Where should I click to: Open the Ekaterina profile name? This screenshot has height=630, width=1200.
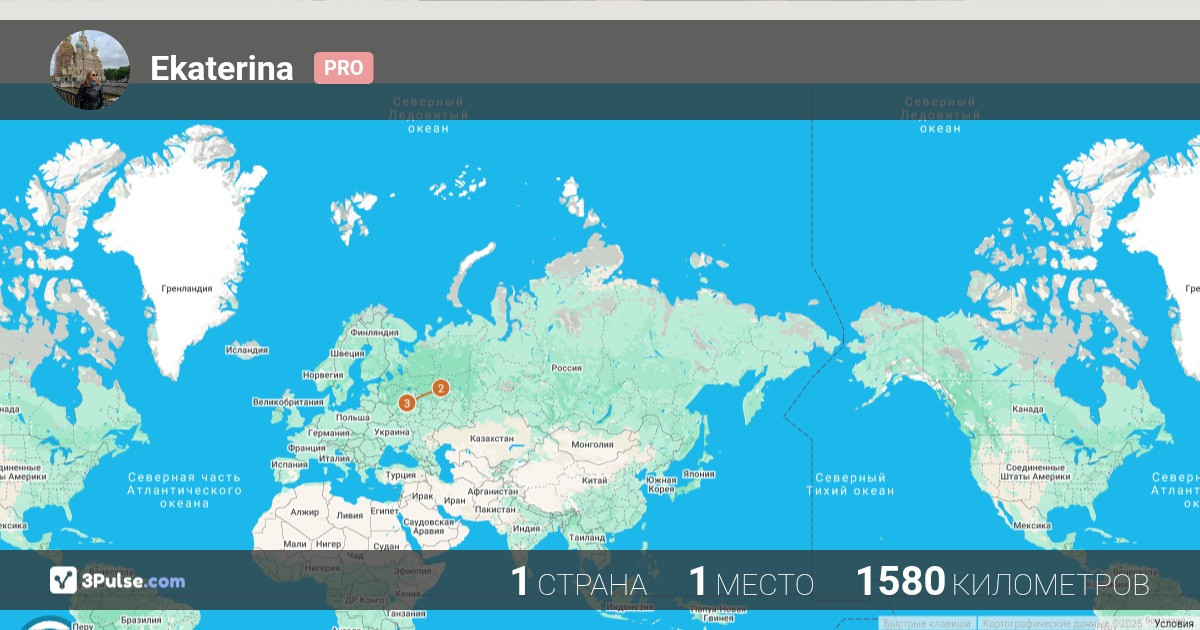(x=221, y=69)
